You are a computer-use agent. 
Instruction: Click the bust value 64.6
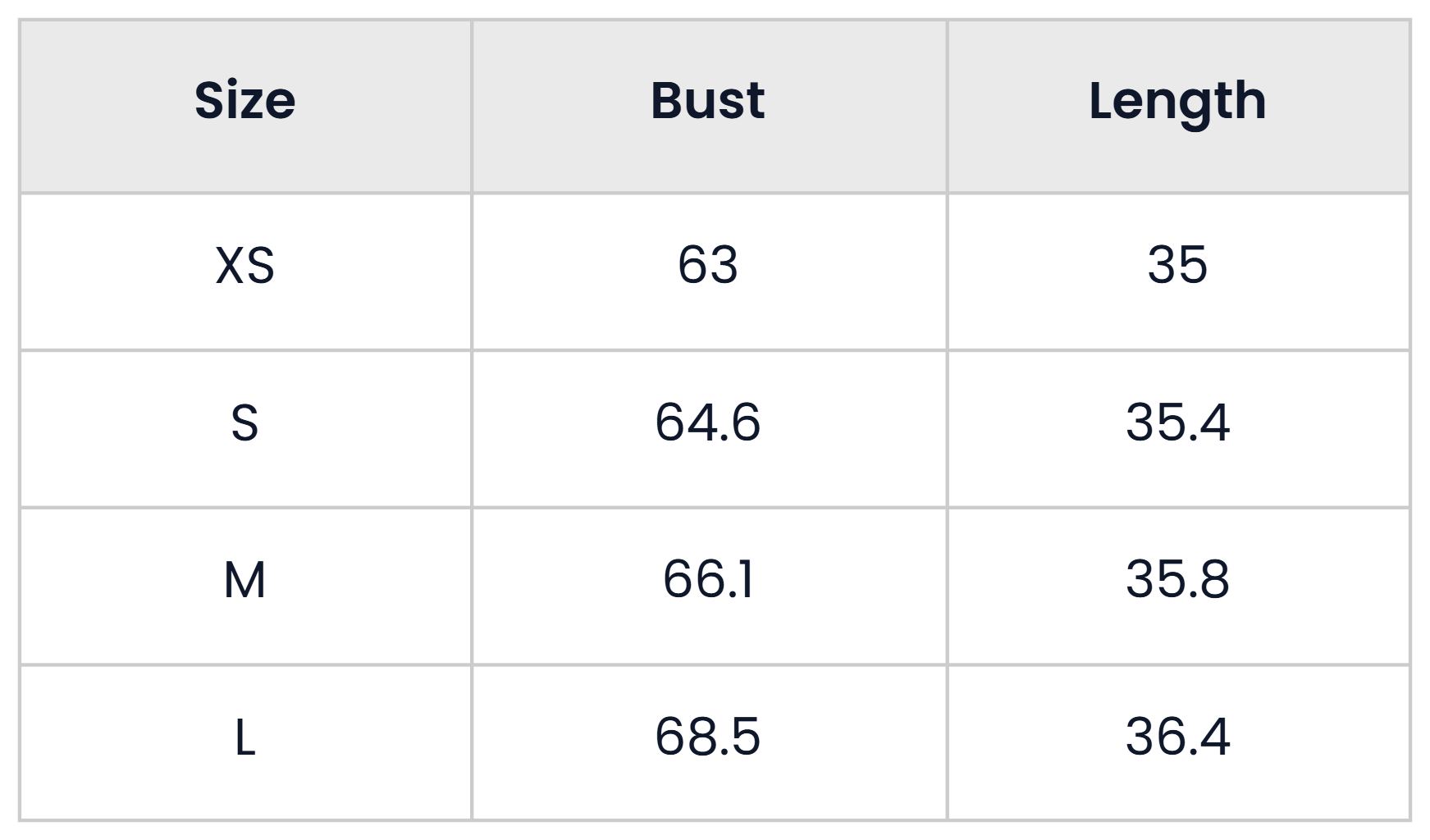[708, 422]
